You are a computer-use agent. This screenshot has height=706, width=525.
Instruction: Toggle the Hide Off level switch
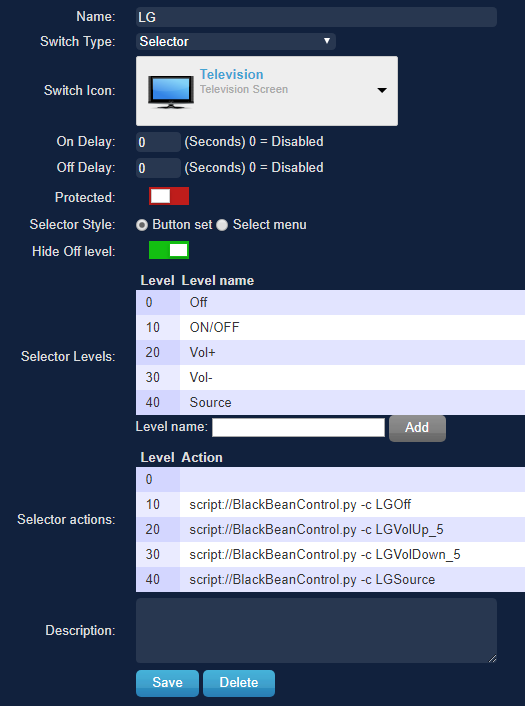coord(169,250)
